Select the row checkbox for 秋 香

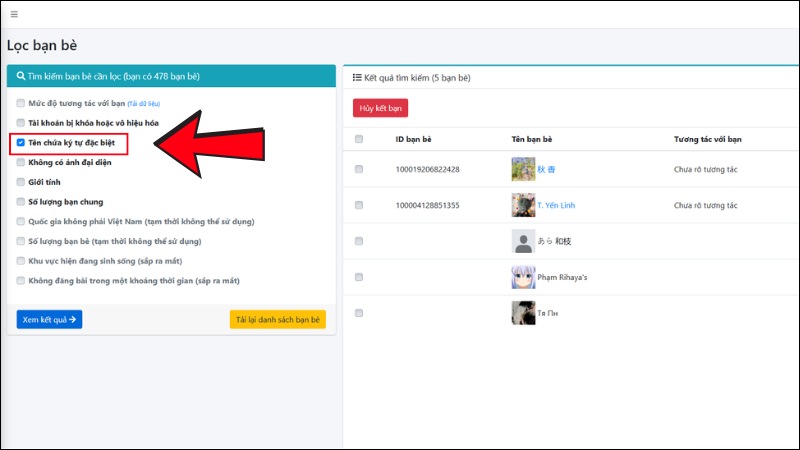click(x=359, y=170)
